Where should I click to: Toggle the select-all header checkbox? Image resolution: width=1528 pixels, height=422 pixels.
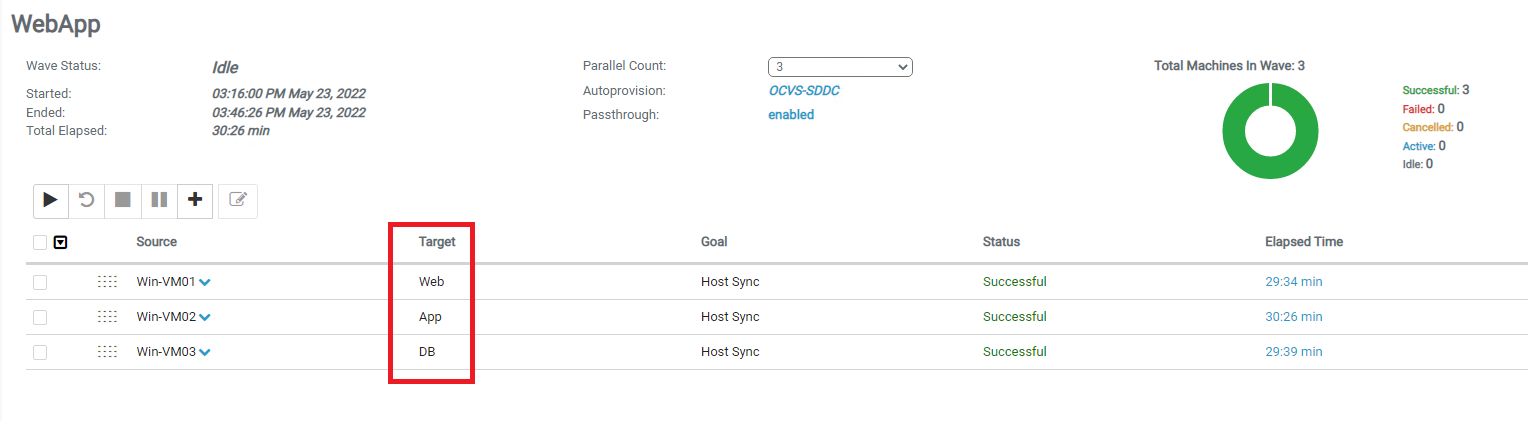pos(40,242)
